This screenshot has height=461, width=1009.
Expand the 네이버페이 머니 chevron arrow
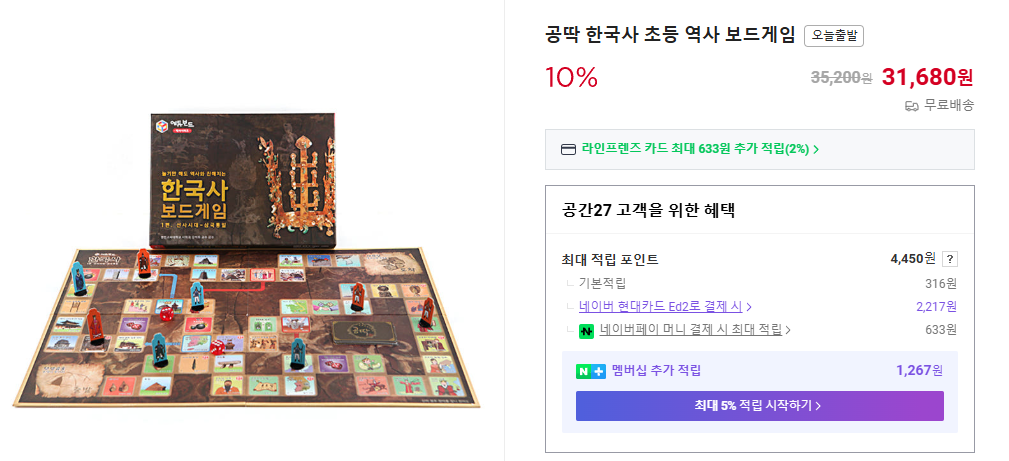pyautogui.click(x=788, y=330)
